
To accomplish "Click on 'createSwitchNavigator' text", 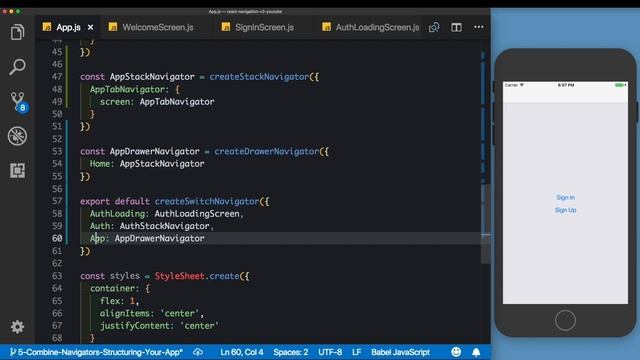I will tap(207, 201).
